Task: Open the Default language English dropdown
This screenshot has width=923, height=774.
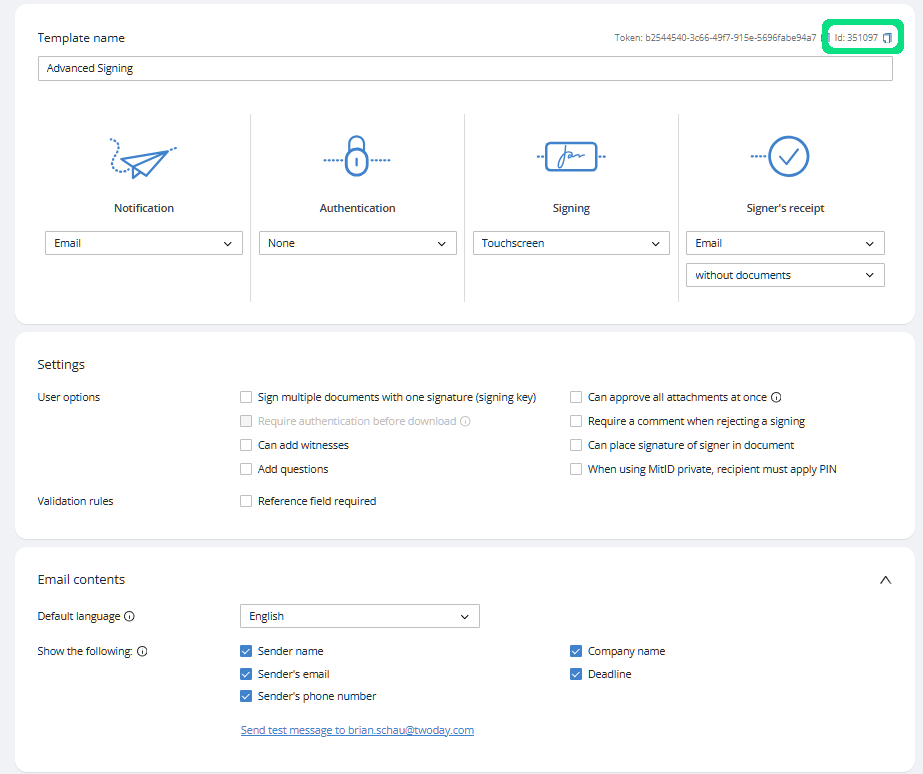Action: point(359,616)
